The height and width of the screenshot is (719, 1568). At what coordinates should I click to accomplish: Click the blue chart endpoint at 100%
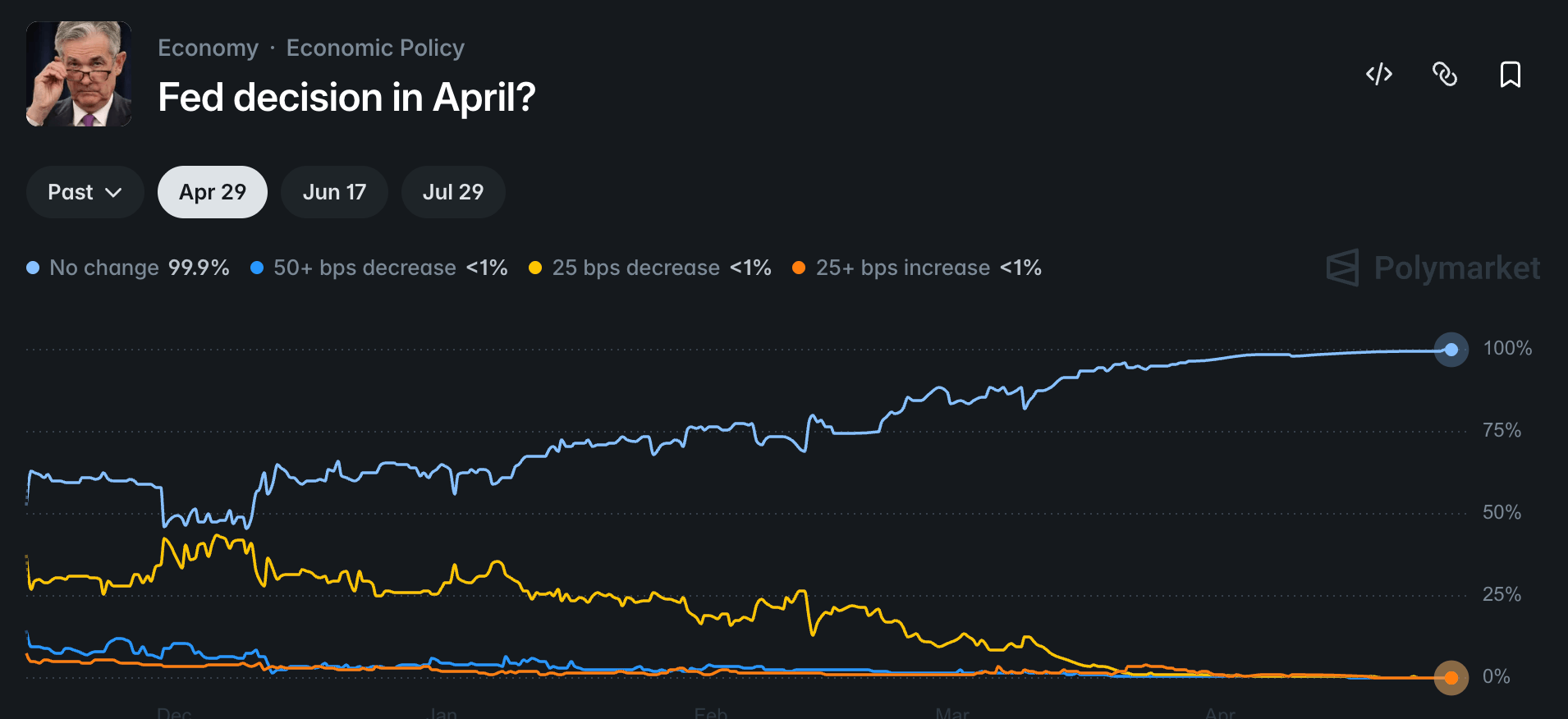coord(1451,350)
